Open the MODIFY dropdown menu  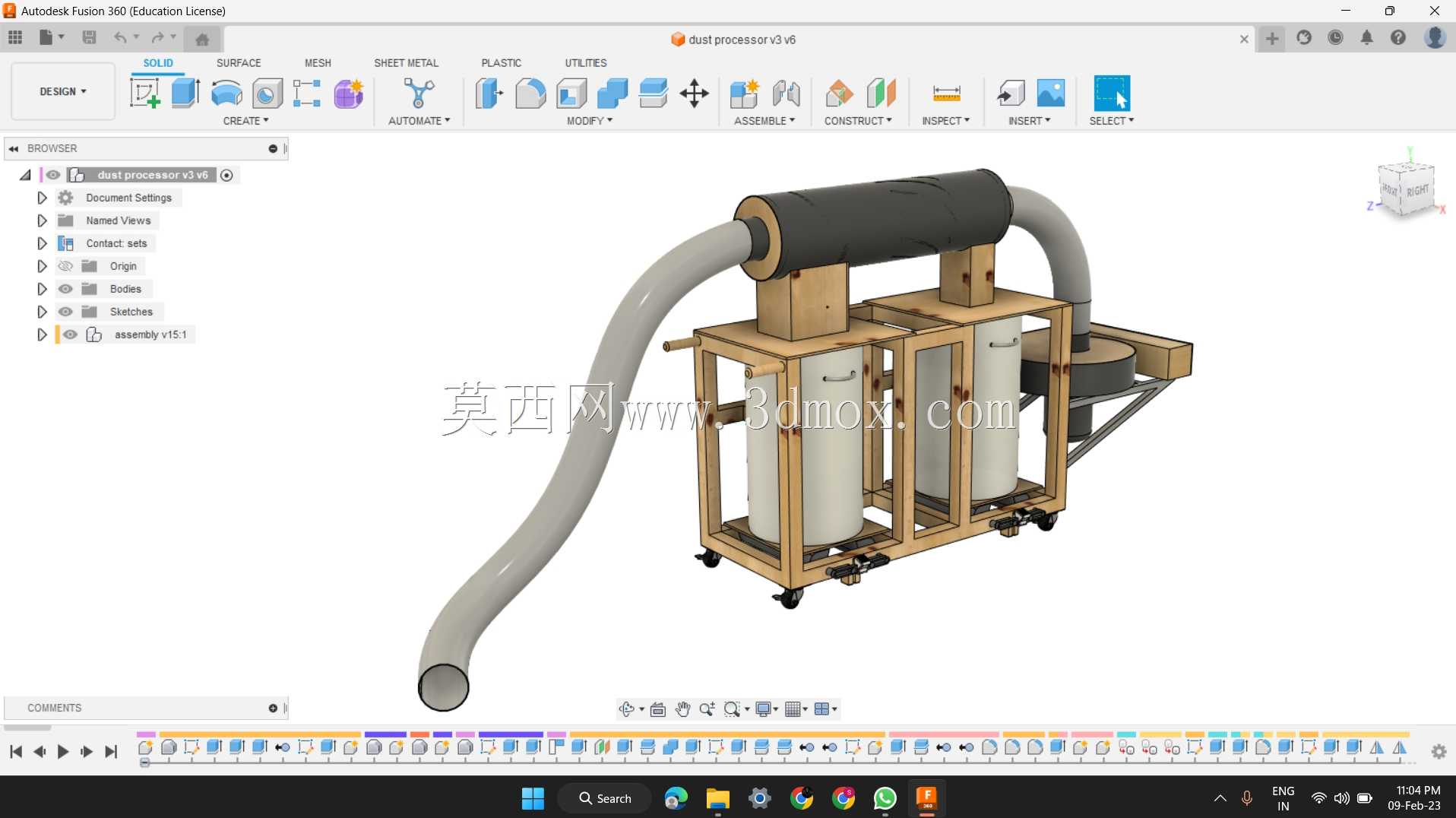click(590, 121)
